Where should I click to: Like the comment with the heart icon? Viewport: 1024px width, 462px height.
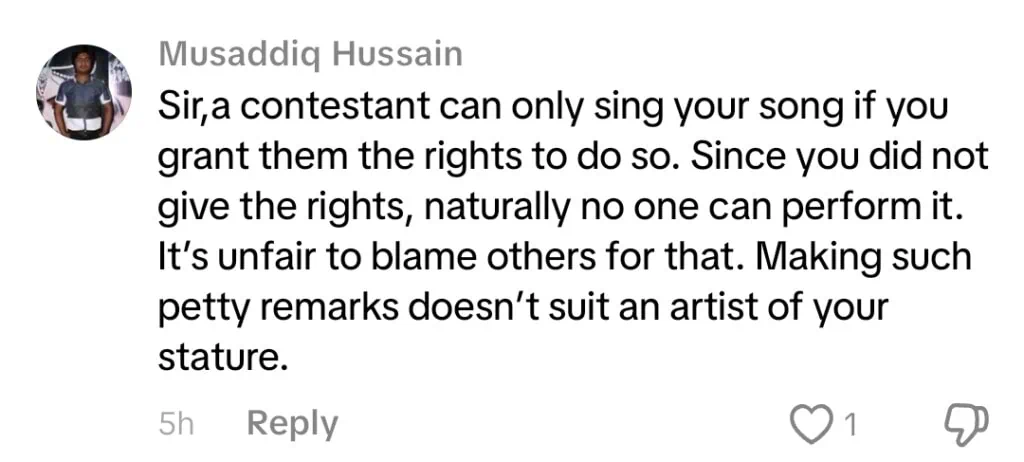809,425
